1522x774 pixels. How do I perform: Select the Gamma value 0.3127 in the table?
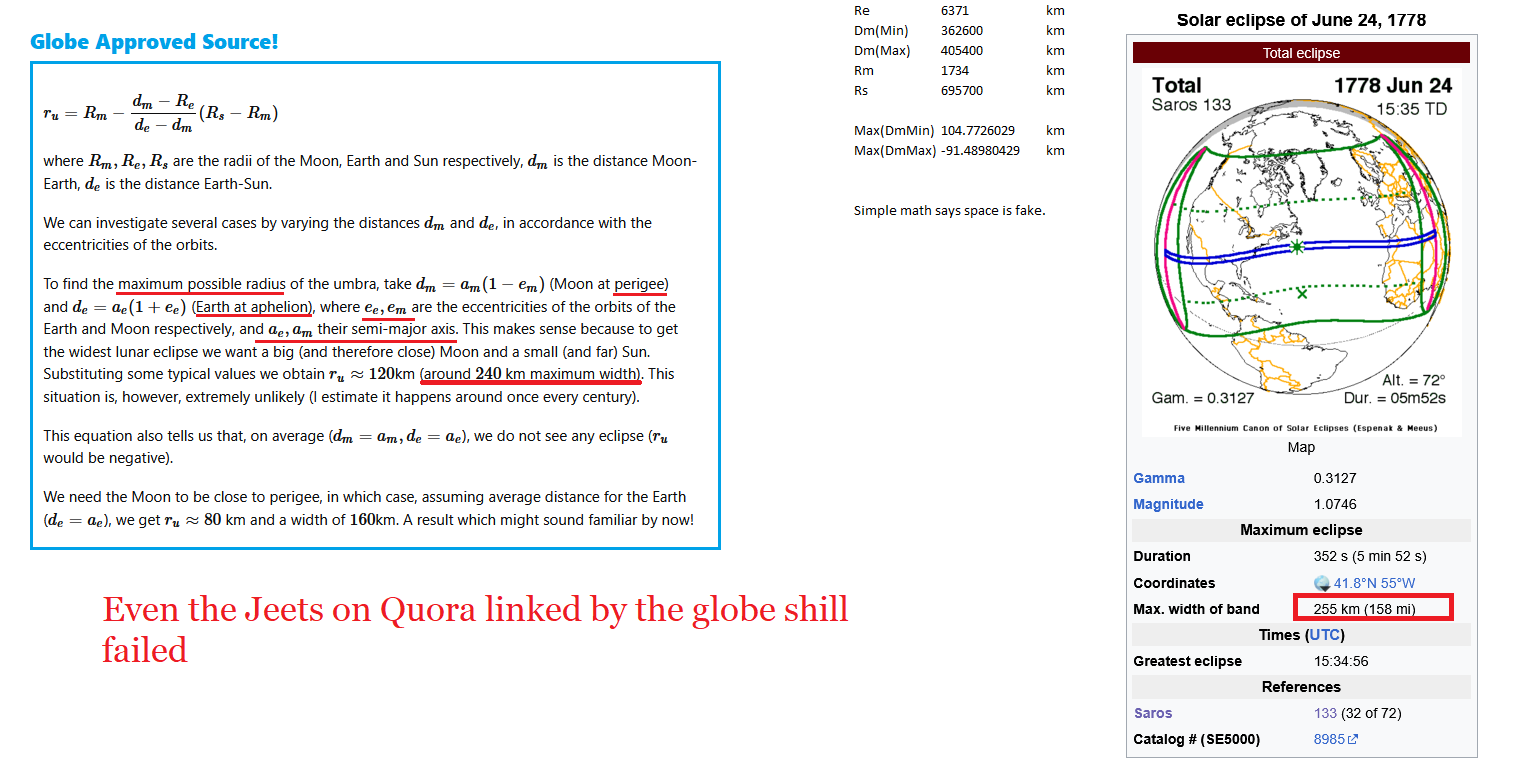pyautogui.click(x=1335, y=478)
